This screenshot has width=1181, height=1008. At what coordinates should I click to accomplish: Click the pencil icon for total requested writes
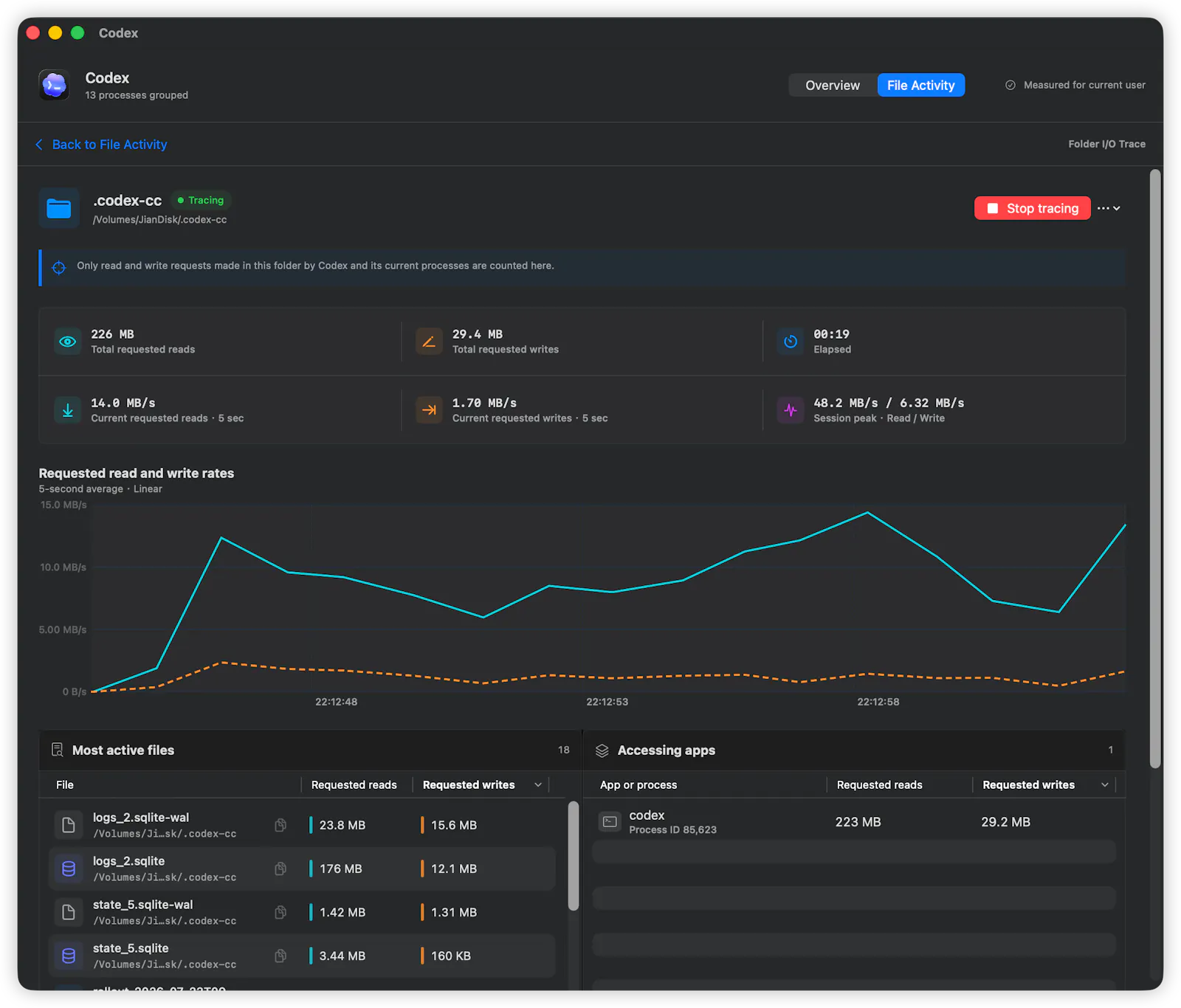click(x=429, y=342)
